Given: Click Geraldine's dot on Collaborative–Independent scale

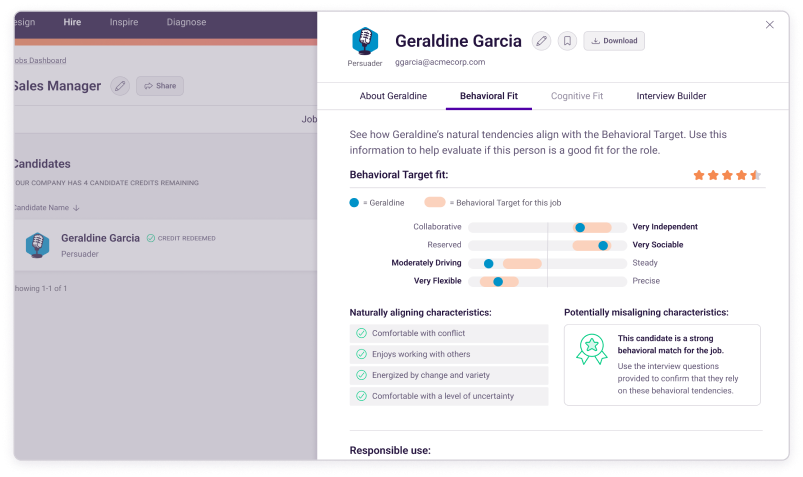Looking at the screenshot, I should tap(580, 227).
